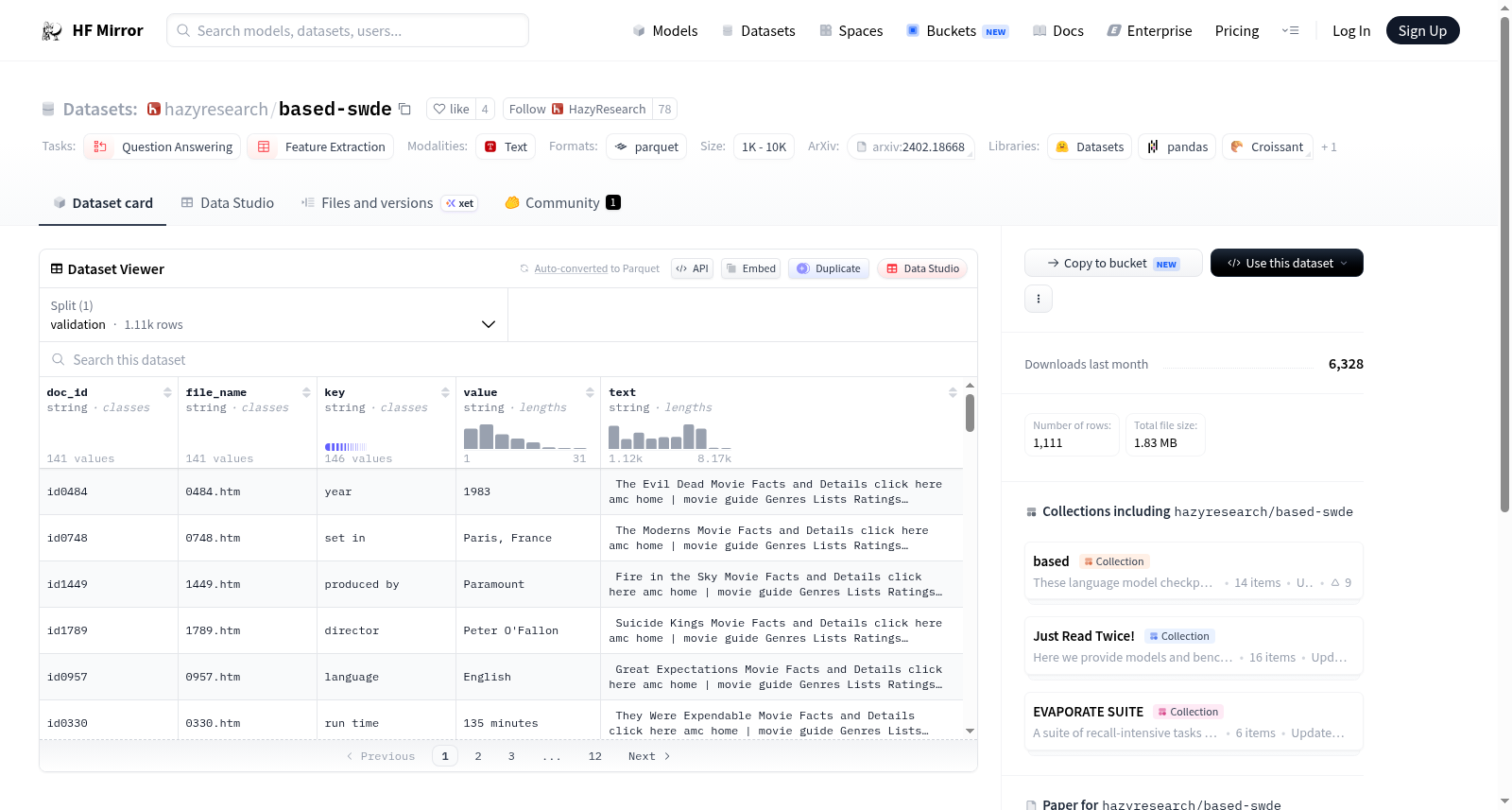Open Data Studio button in viewer header
1512x810 pixels.
click(x=922, y=268)
